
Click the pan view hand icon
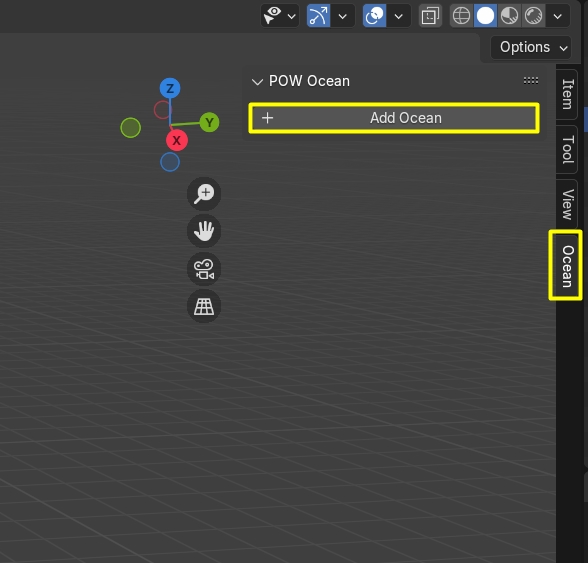pos(204,231)
